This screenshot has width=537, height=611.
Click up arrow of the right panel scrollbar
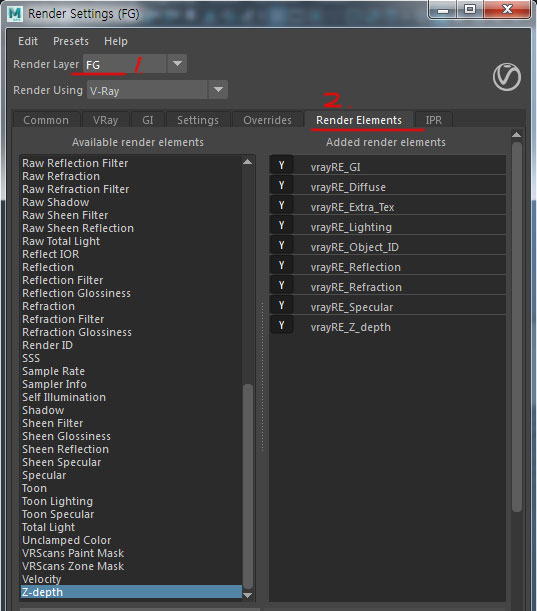pyautogui.click(x=517, y=135)
